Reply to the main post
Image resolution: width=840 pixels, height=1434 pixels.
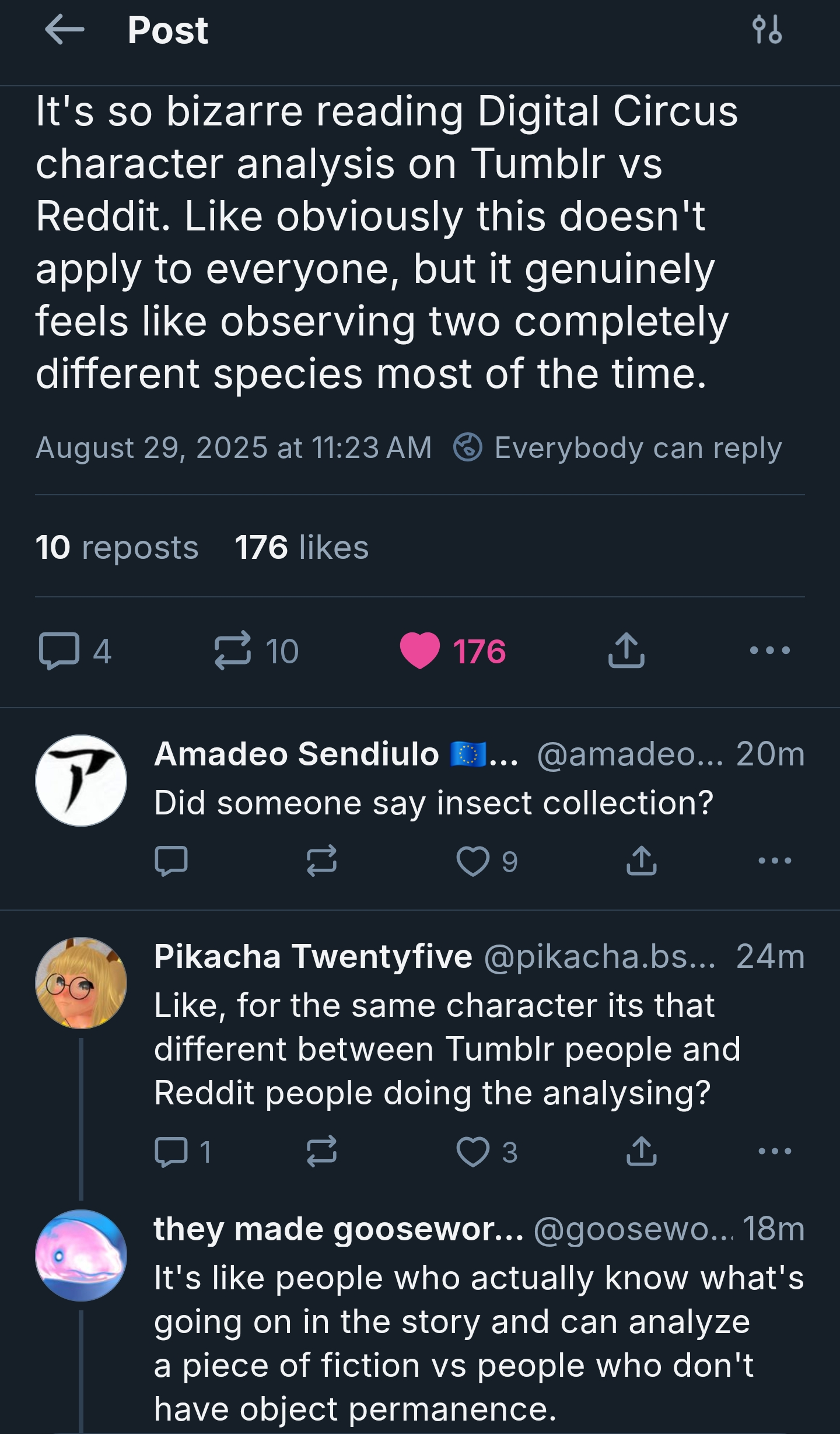[60, 650]
